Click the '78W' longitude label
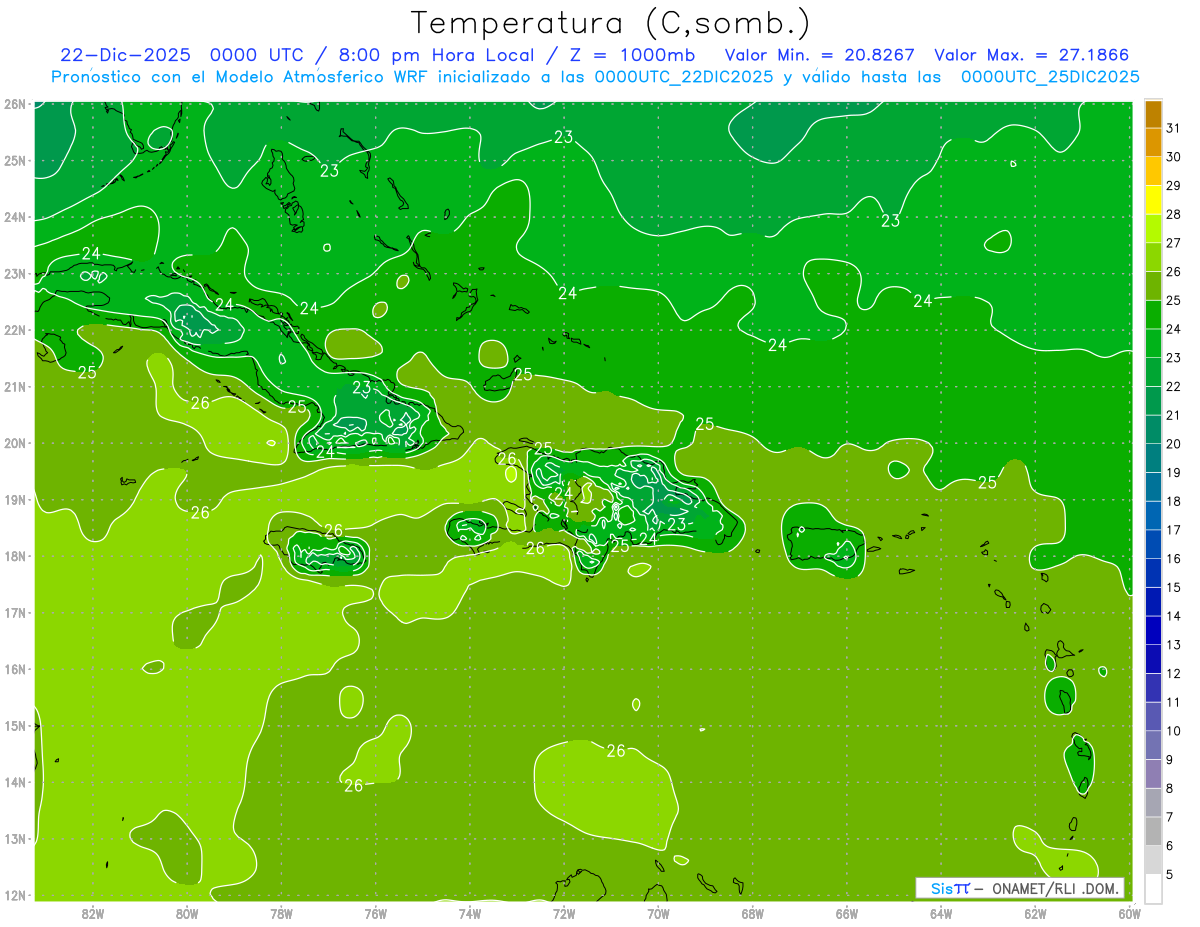This screenshot has height=927, width=1200. point(281,913)
